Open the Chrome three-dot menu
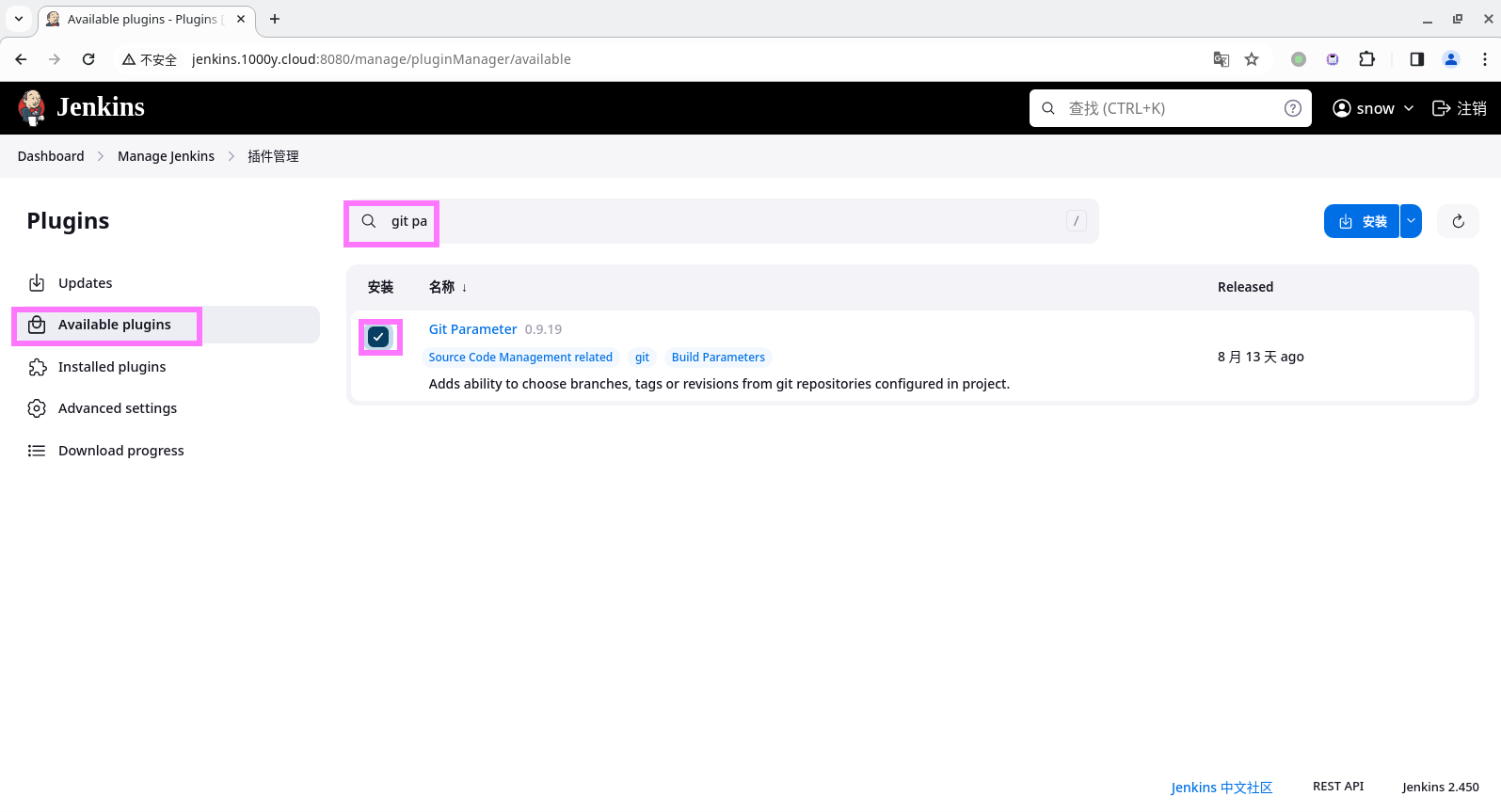 click(x=1485, y=59)
